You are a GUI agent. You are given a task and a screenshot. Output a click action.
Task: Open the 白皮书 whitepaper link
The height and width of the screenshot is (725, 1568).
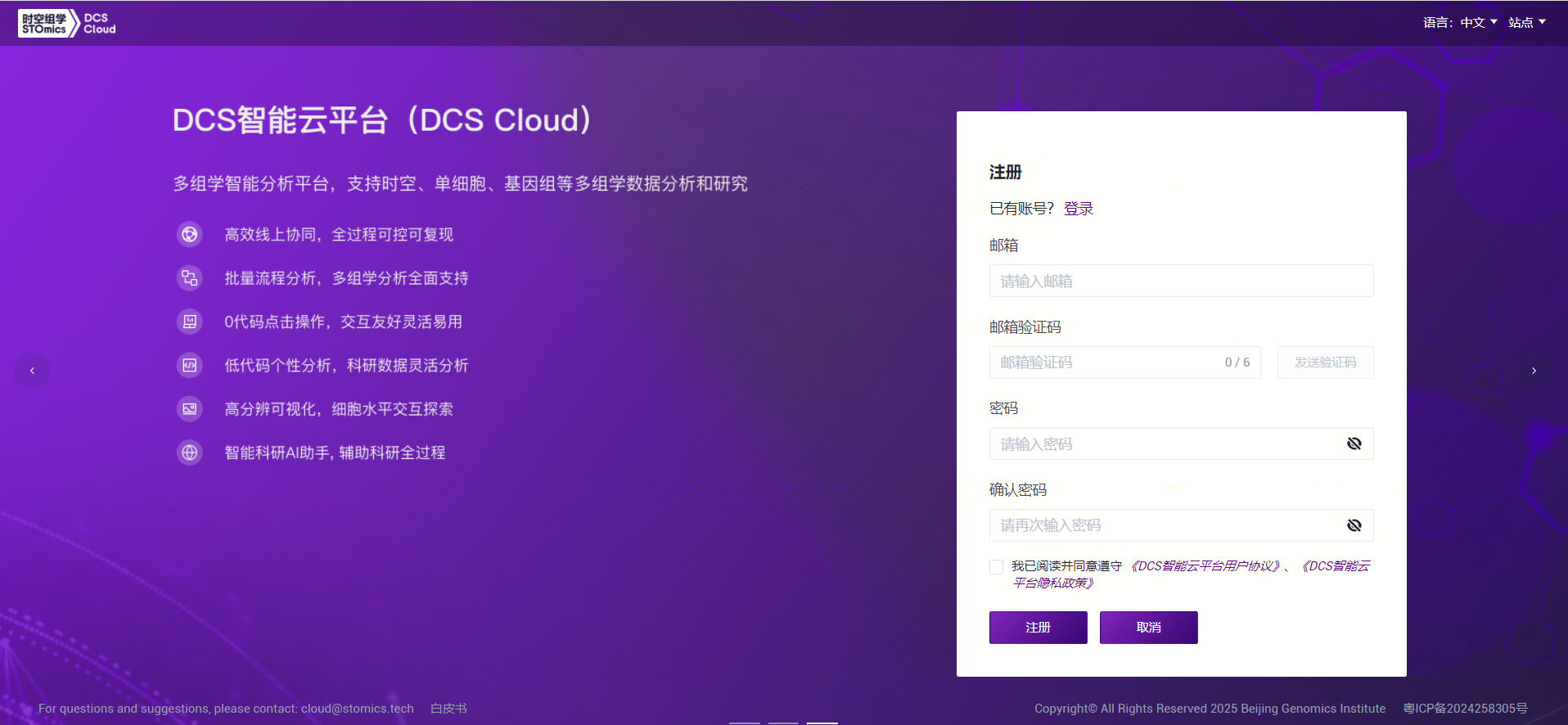[448, 709]
